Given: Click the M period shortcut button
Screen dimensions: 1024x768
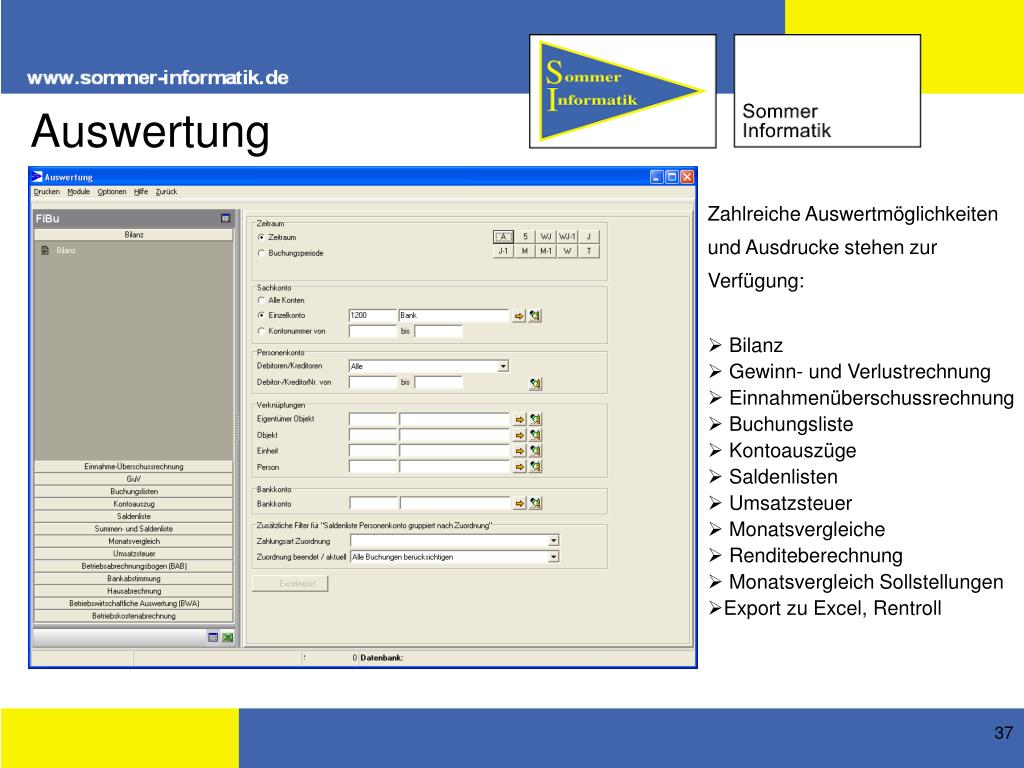Looking at the screenshot, I should (524, 251).
